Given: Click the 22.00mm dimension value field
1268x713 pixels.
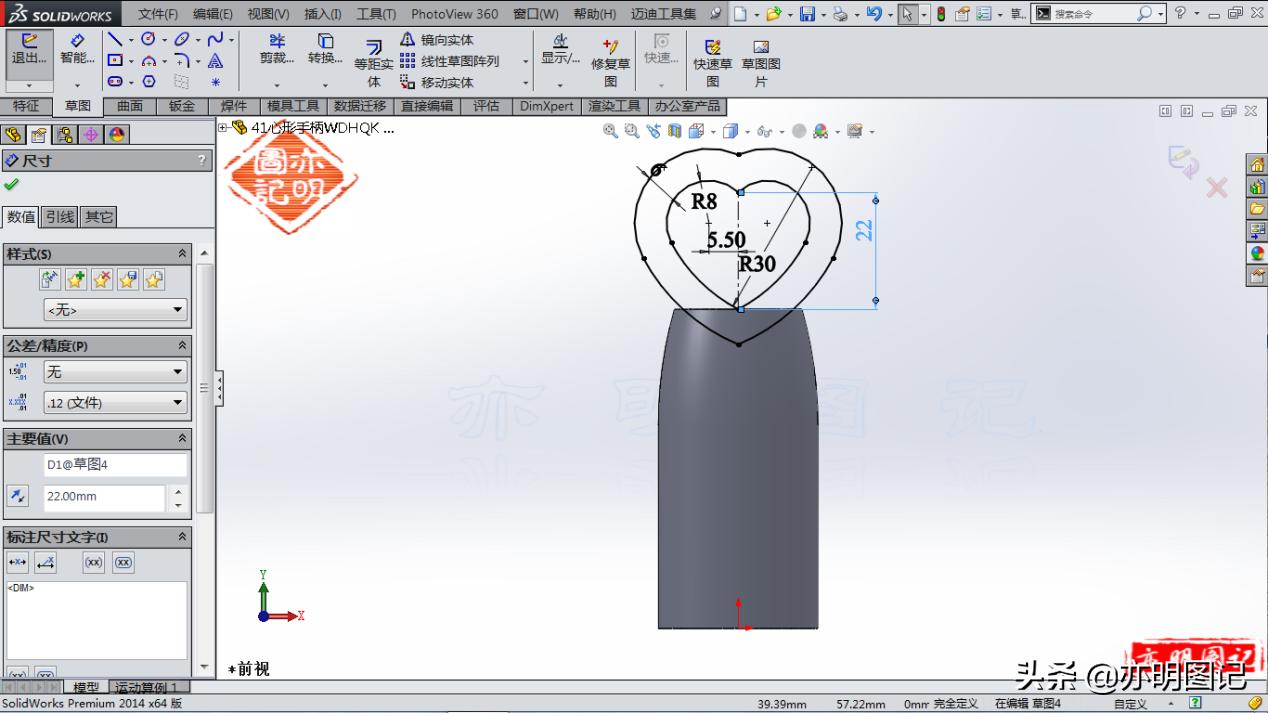Looking at the screenshot, I should point(103,496).
